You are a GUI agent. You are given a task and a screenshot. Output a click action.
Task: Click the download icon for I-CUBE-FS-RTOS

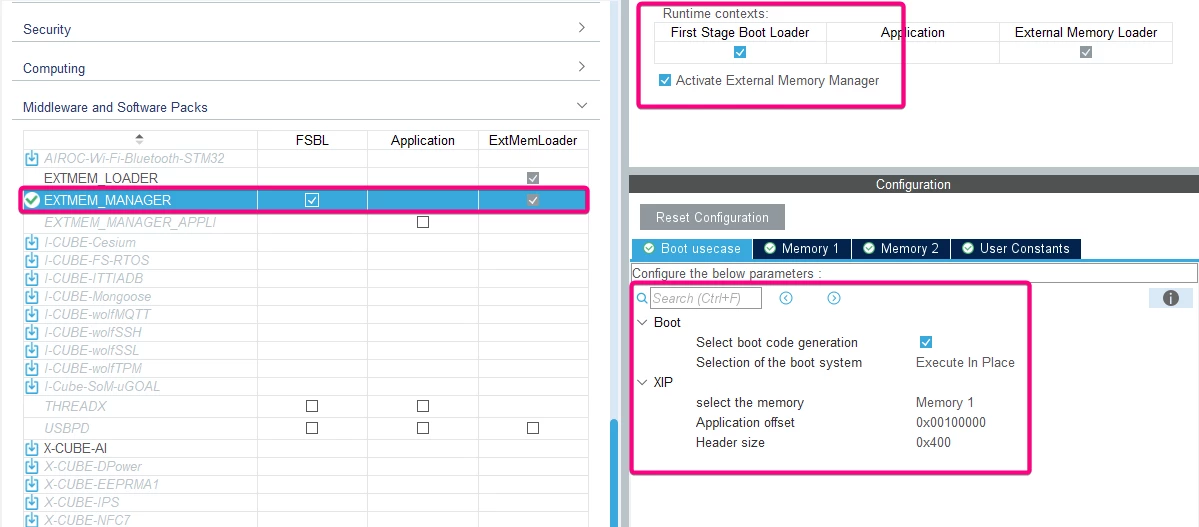(32, 260)
